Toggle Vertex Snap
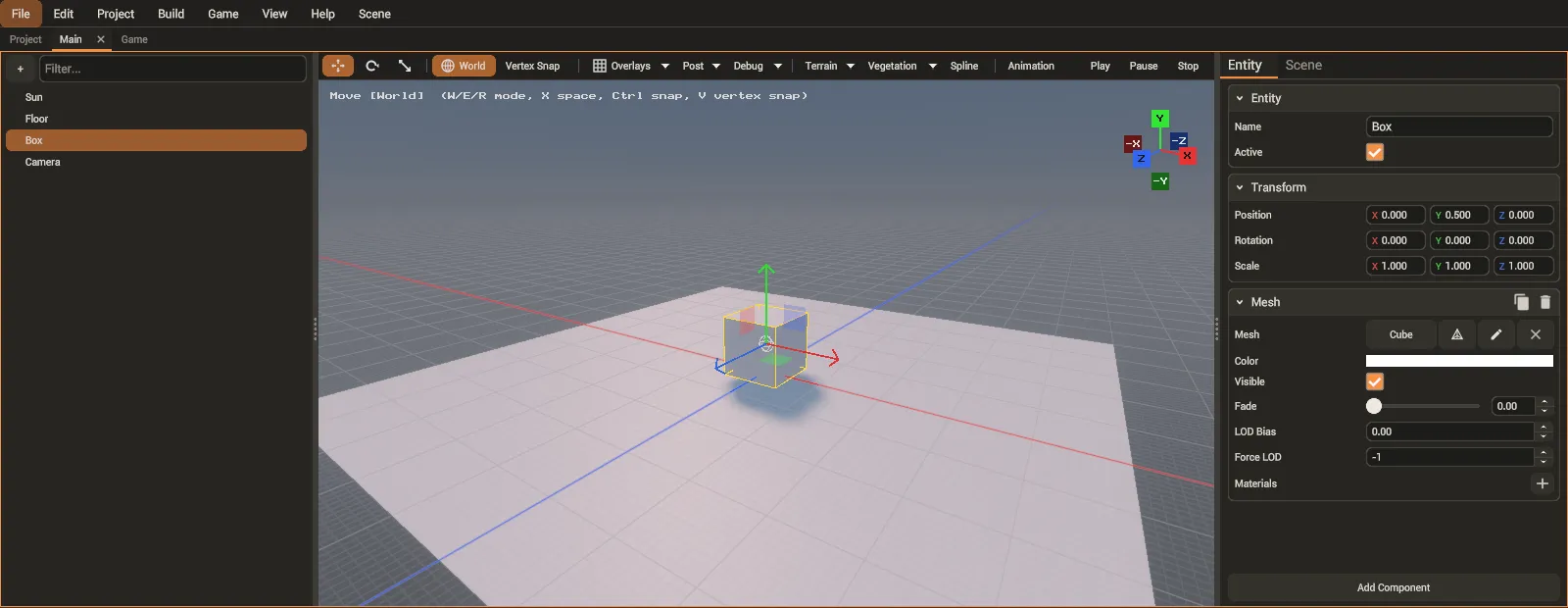This screenshot has height=608, width=1568. [532, 66]
